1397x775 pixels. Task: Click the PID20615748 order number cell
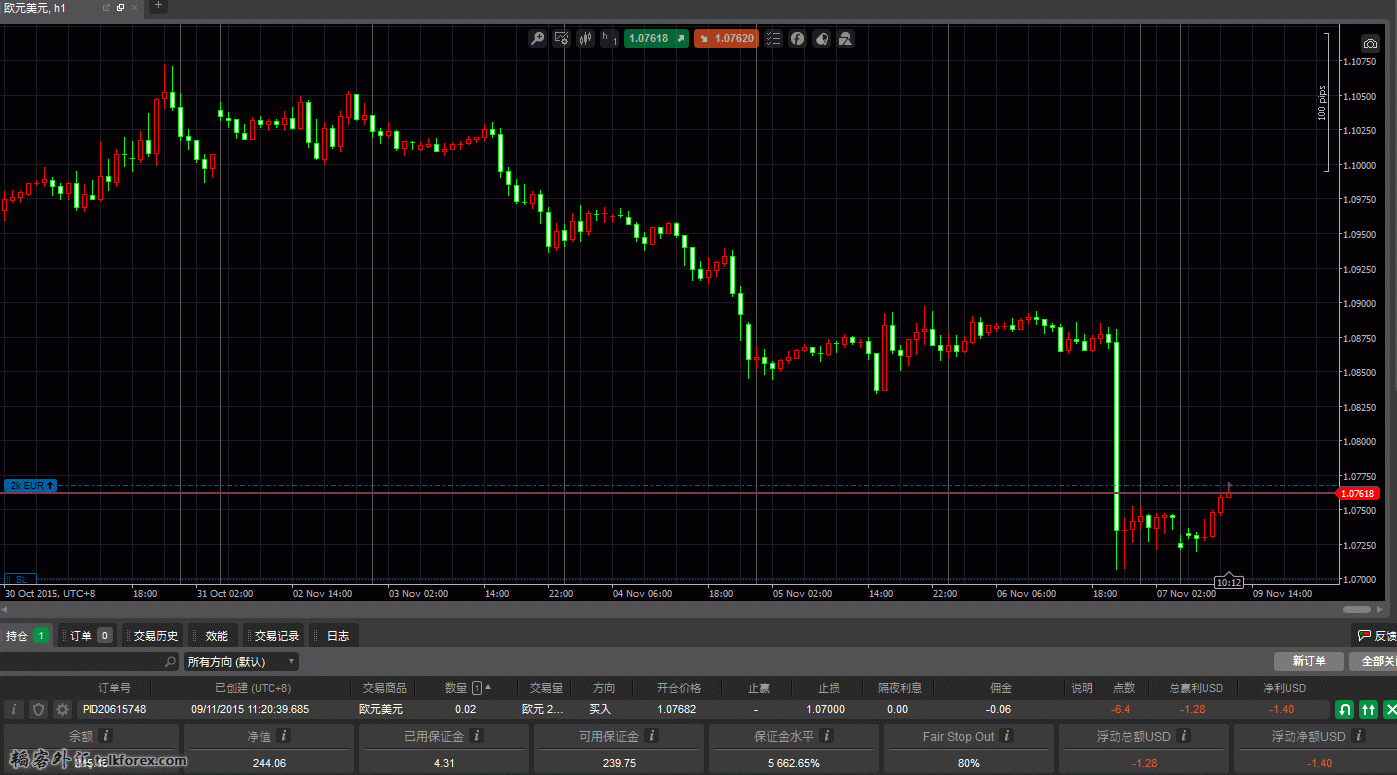(114, 709)
